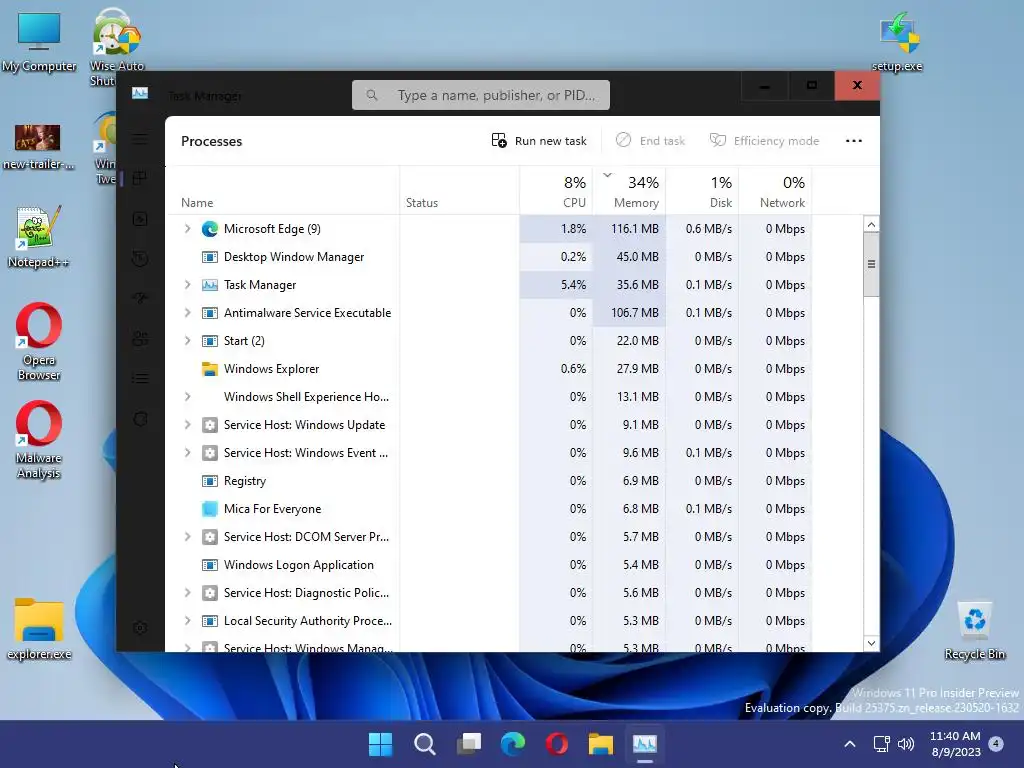Show hidden system tray icons chevron

[x=850, y=744]
